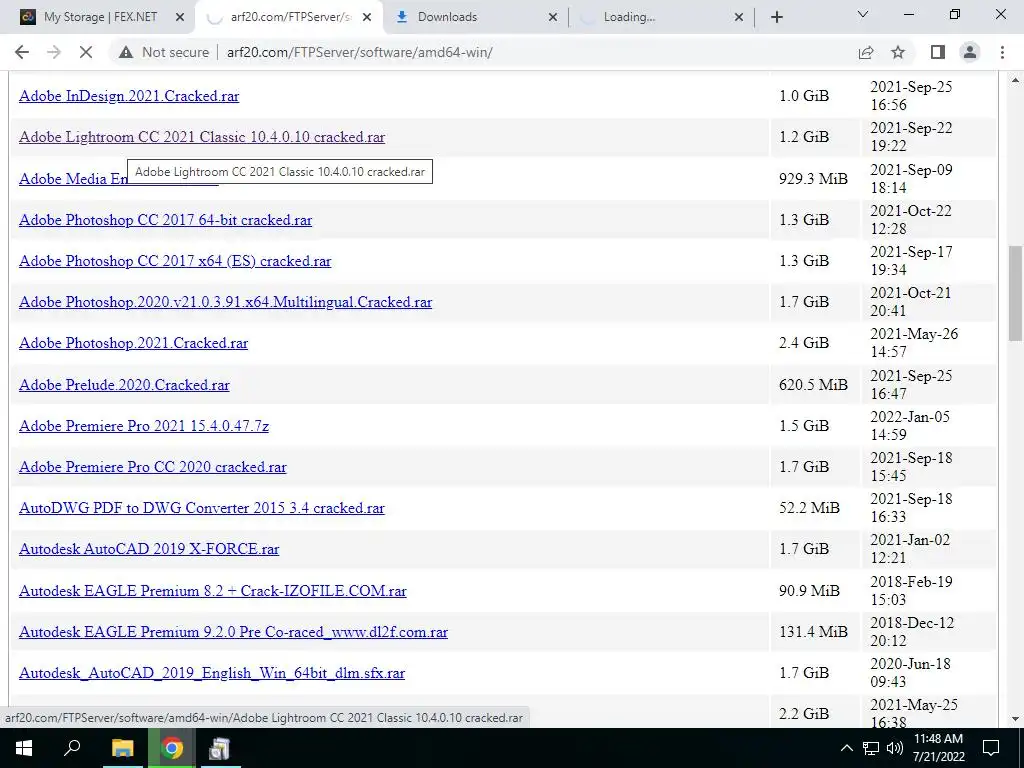Viewport: 1024px width, 768px height.
Task: Close the Loading... tab
Action: (739, 18)
